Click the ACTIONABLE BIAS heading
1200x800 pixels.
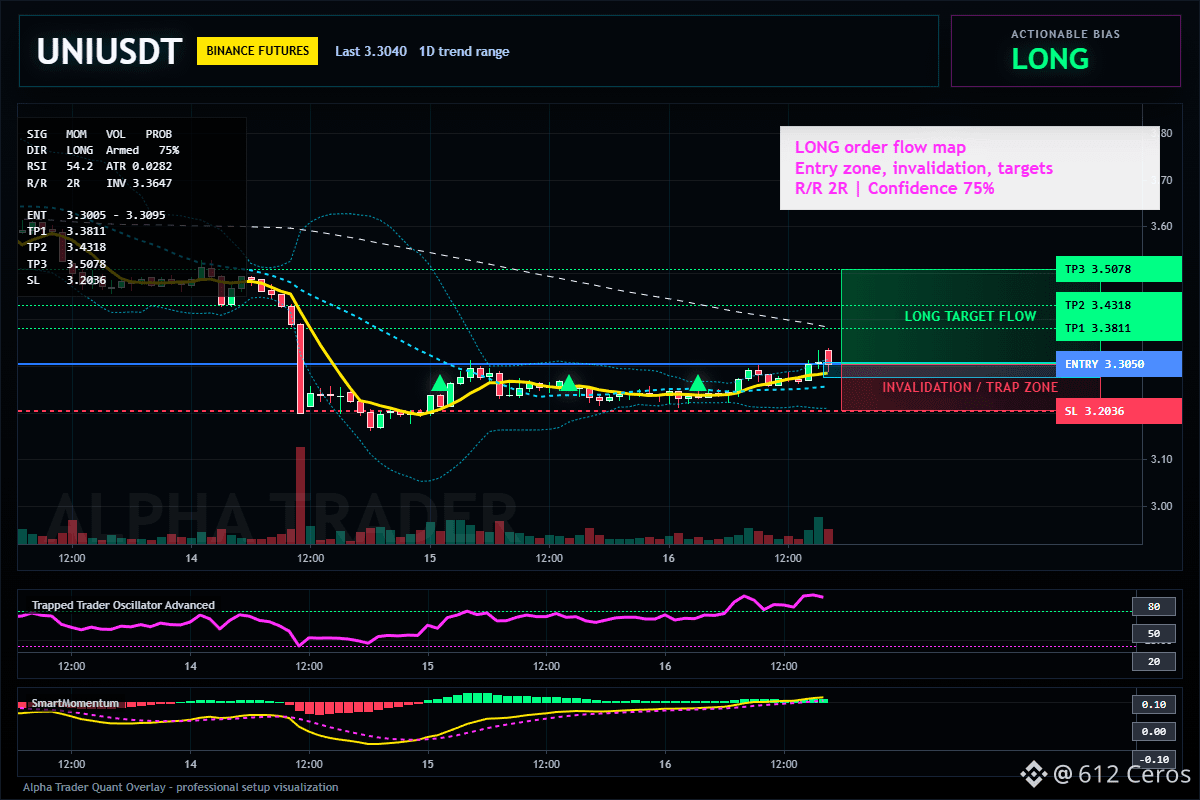tap(1065, 34)
